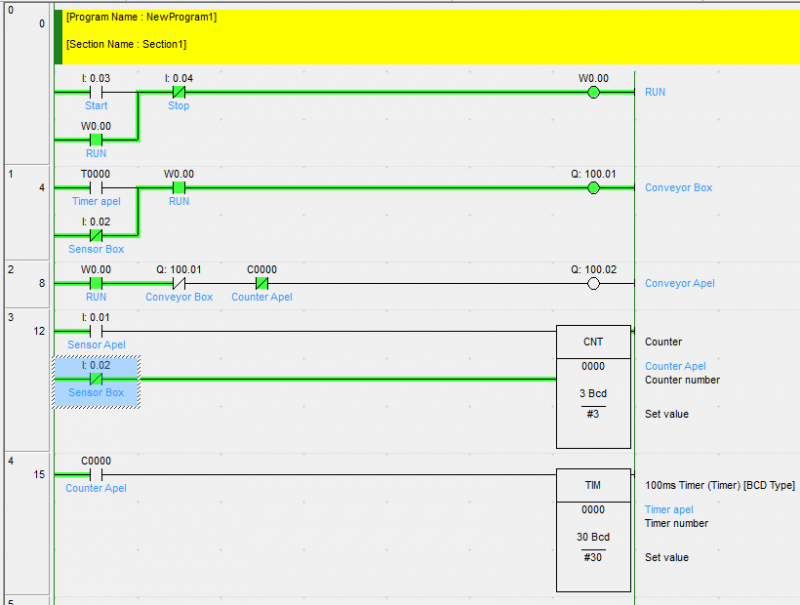
Task: Click the Counter number operand description
Action: [x=682, y=380]
